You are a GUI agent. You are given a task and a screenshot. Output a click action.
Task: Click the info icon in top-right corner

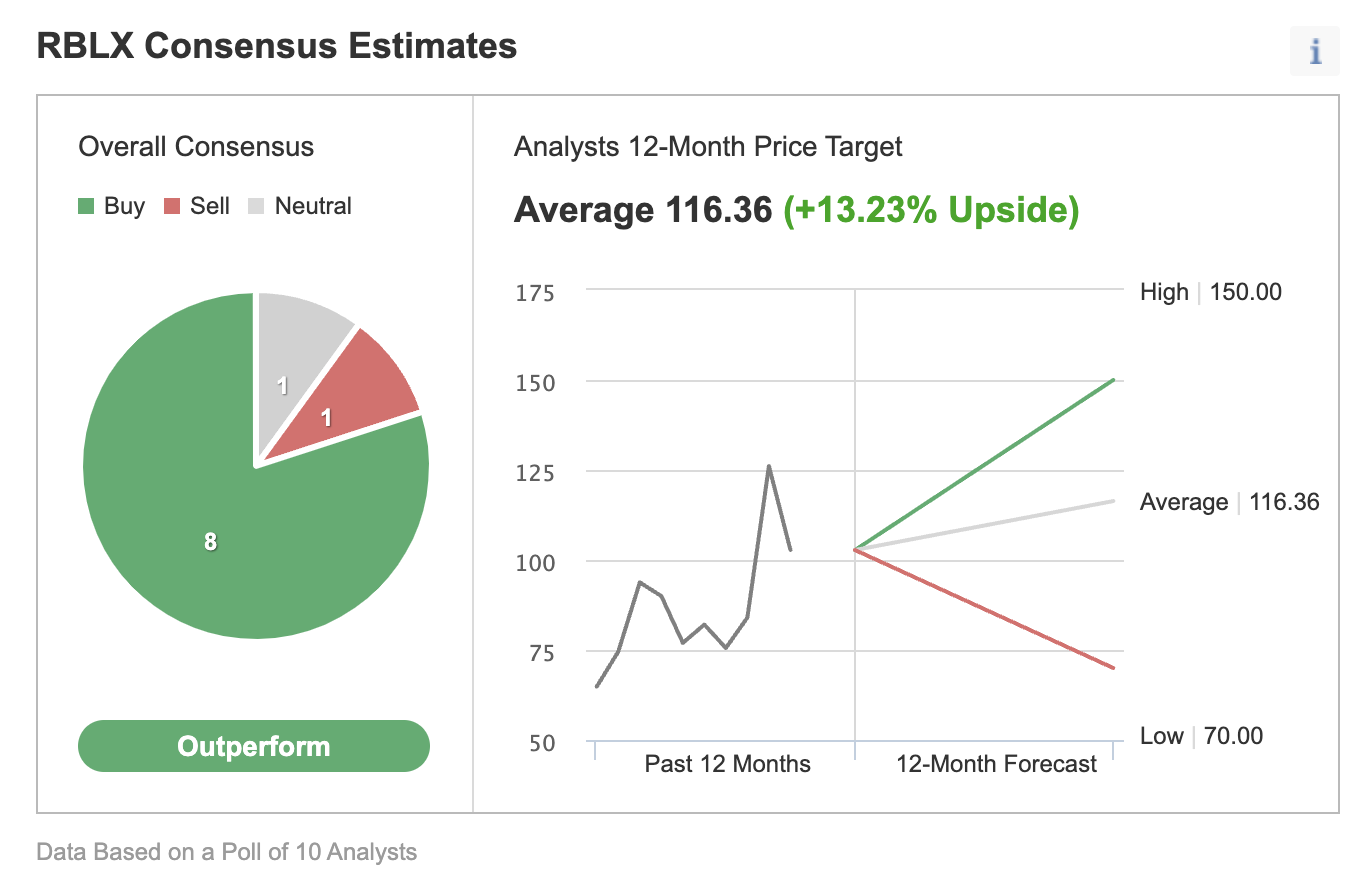click(x=1315, y=51)
